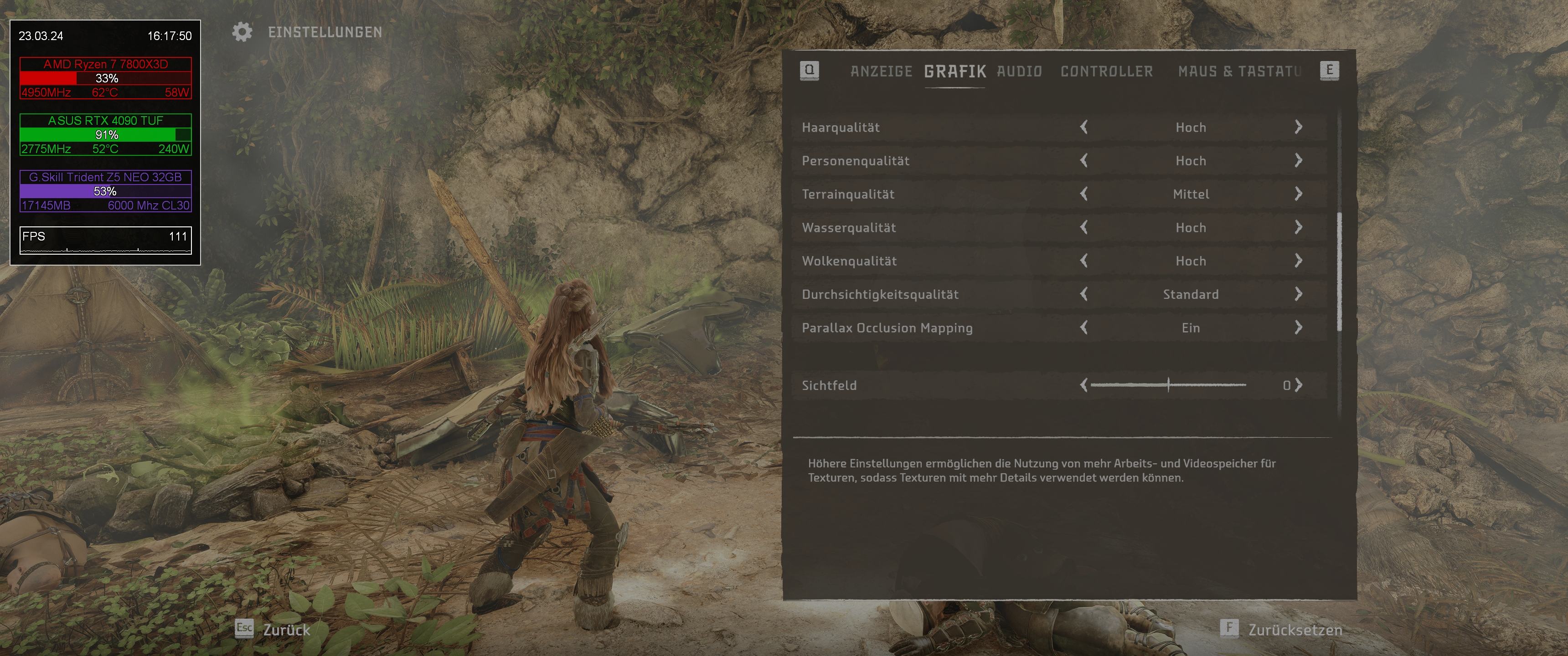Click right arrow for Personenqualität

click(x=1298, y=161)
